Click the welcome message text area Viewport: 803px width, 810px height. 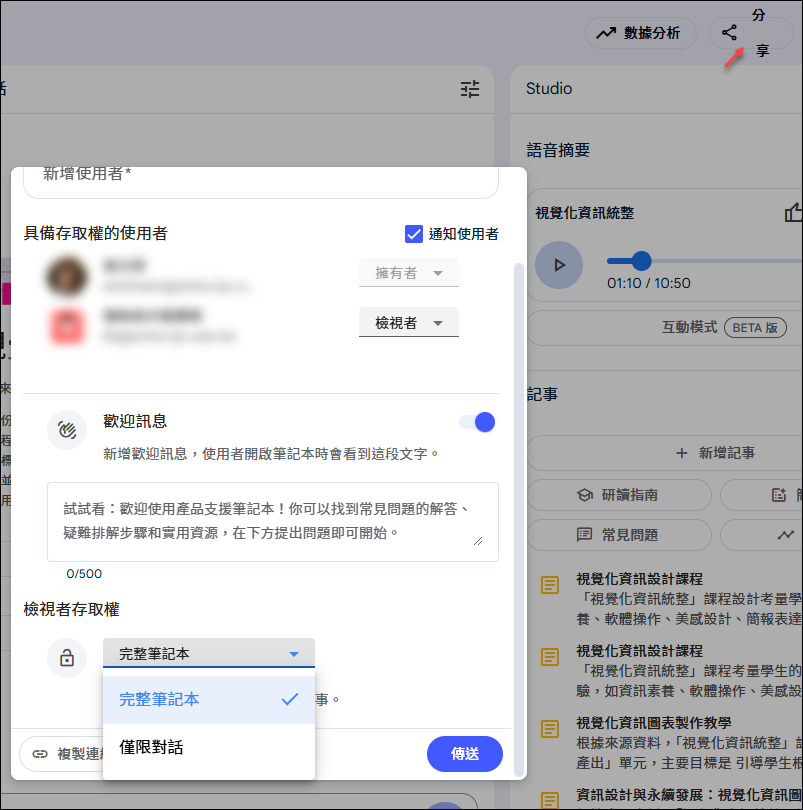pyautogui.click(x=273, y=521)
